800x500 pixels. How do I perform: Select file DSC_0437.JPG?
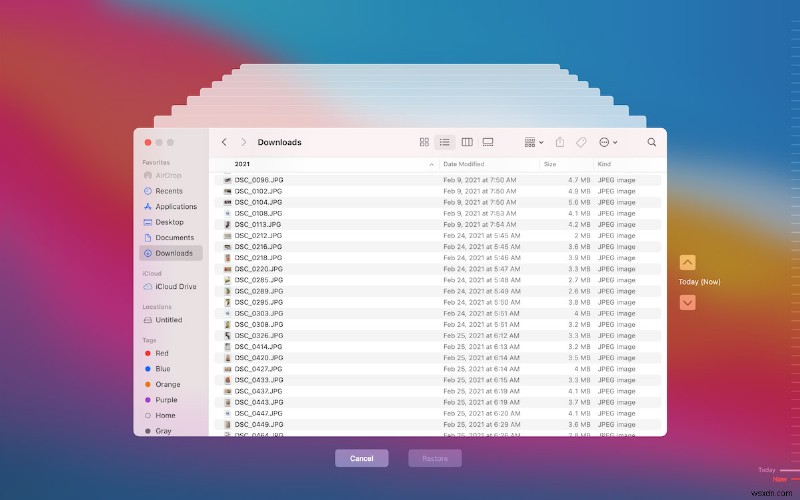click(438, 391)
